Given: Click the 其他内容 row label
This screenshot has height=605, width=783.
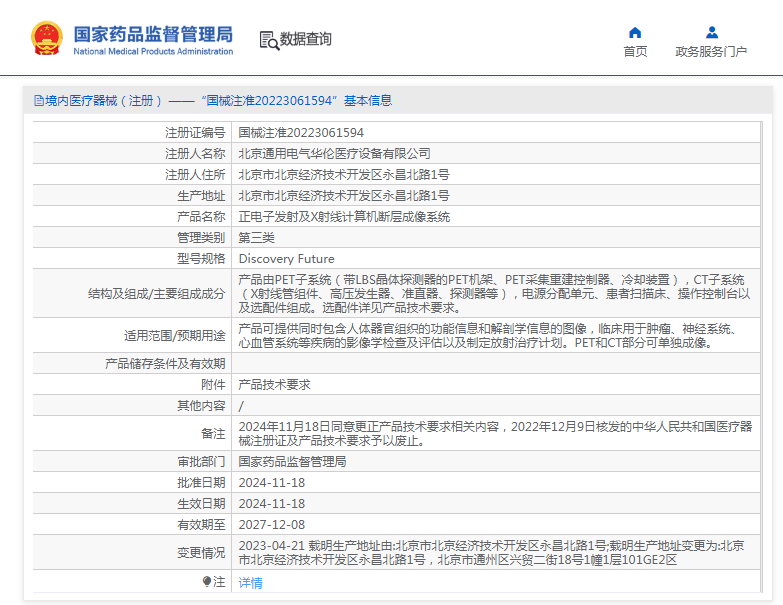Looking at the screenshot, I should [201, 406].
